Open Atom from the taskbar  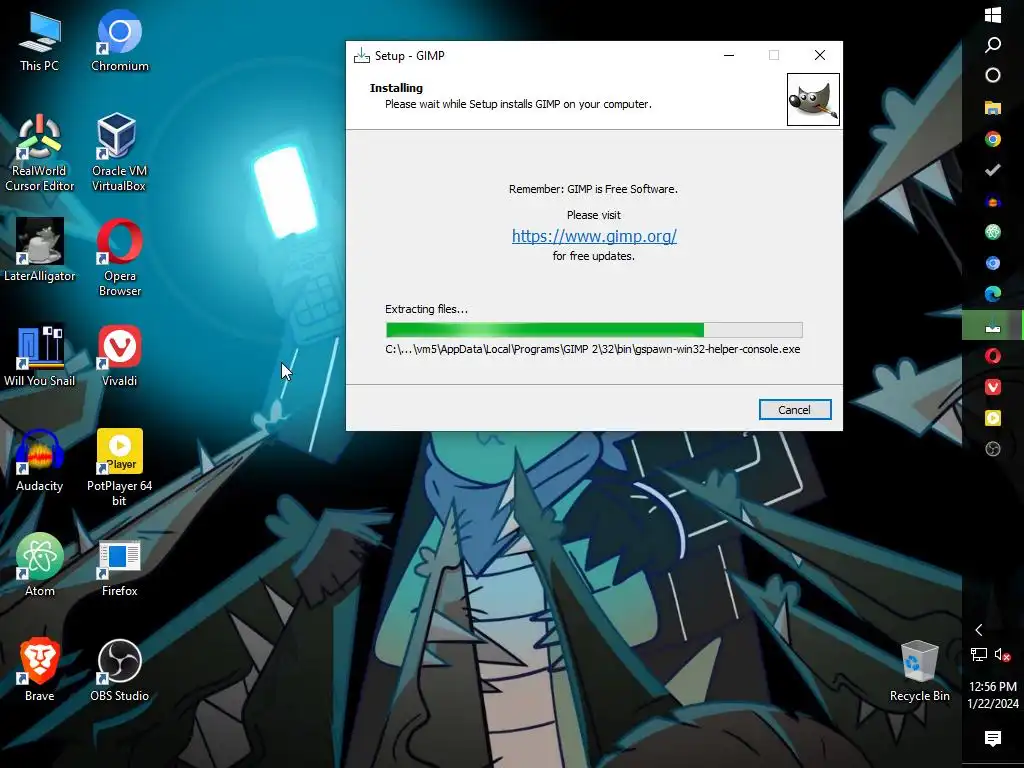(993, 232)
